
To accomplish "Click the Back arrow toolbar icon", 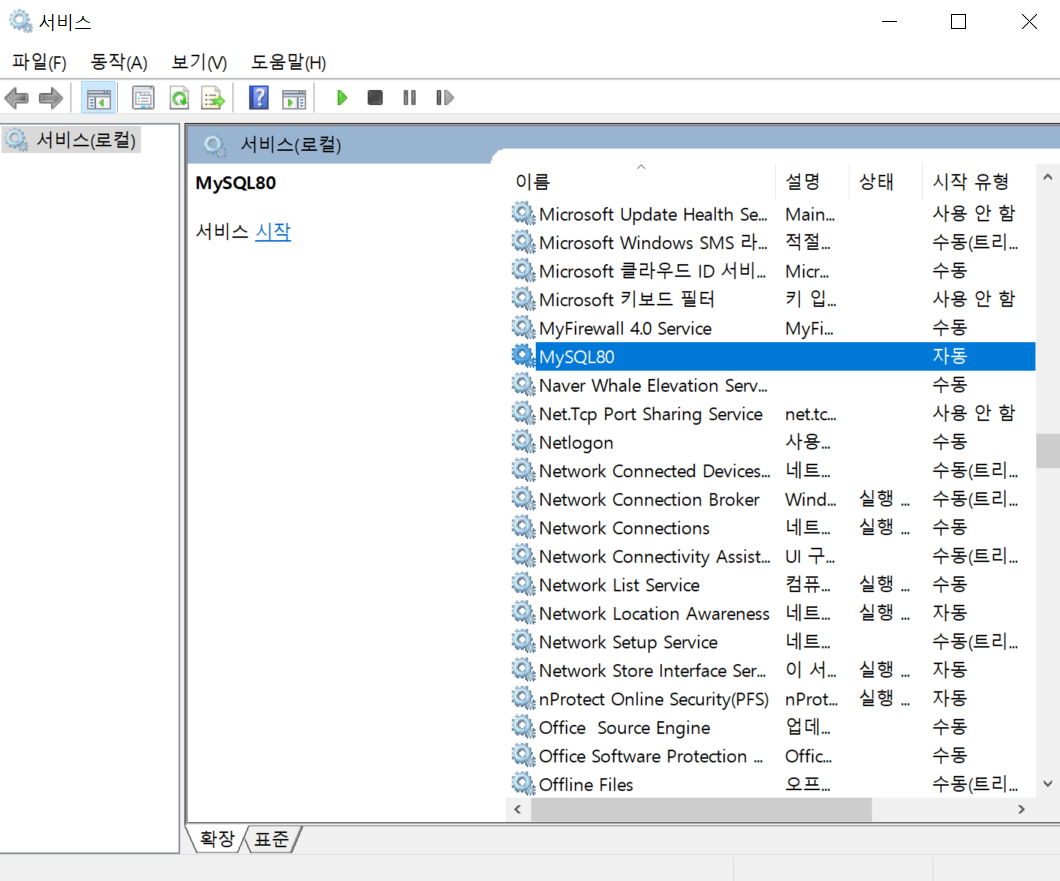I will (16, 98).
